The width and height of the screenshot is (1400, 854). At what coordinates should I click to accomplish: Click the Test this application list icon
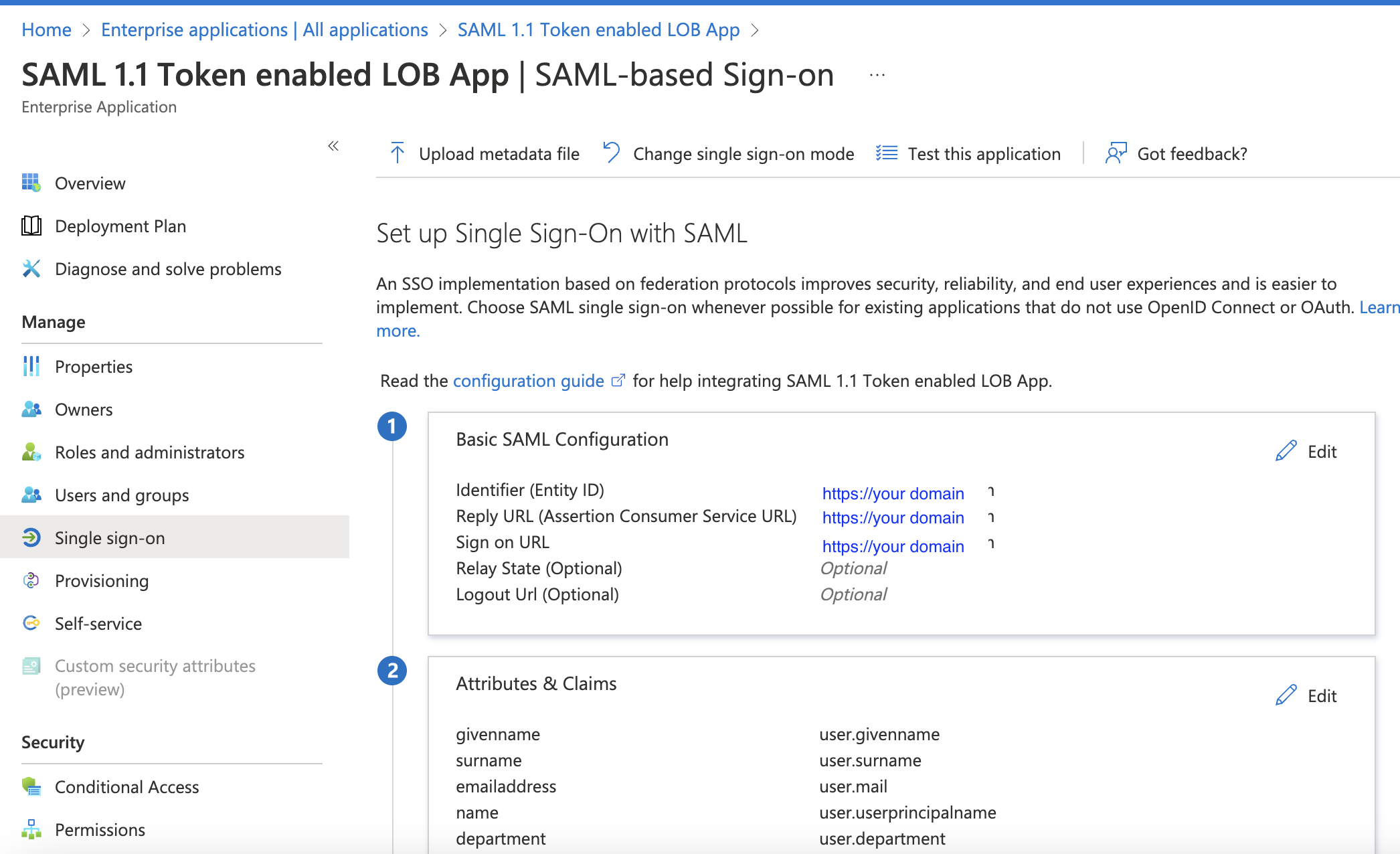click(887, 153)
